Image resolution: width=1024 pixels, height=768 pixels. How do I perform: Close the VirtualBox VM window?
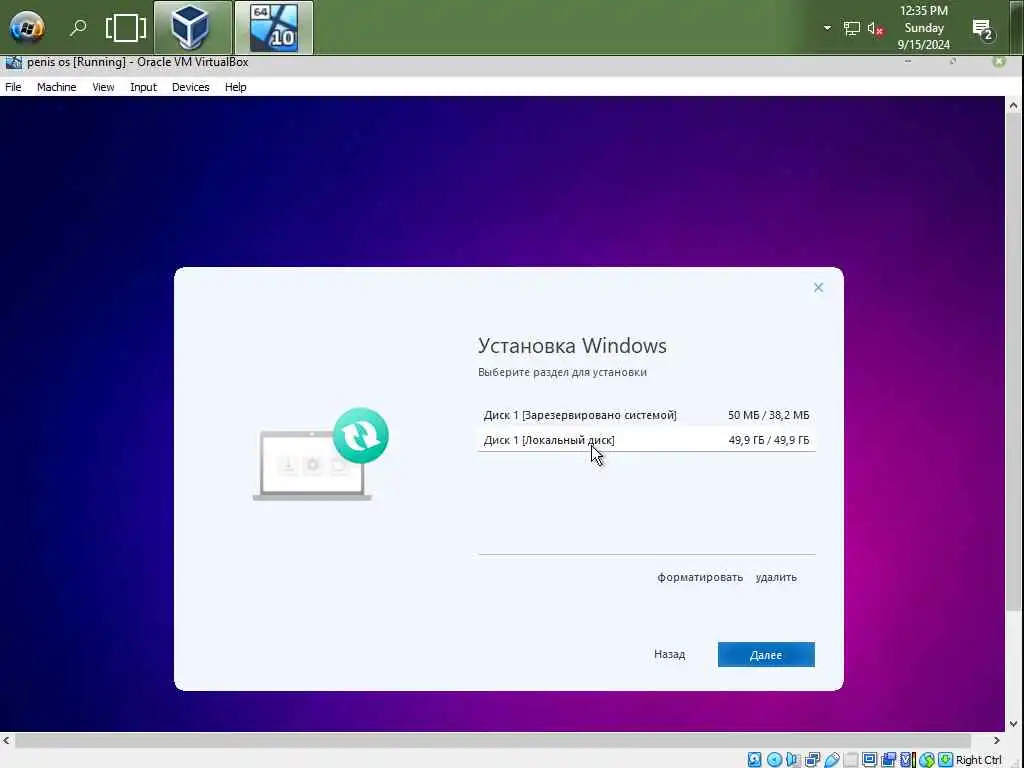999,61
